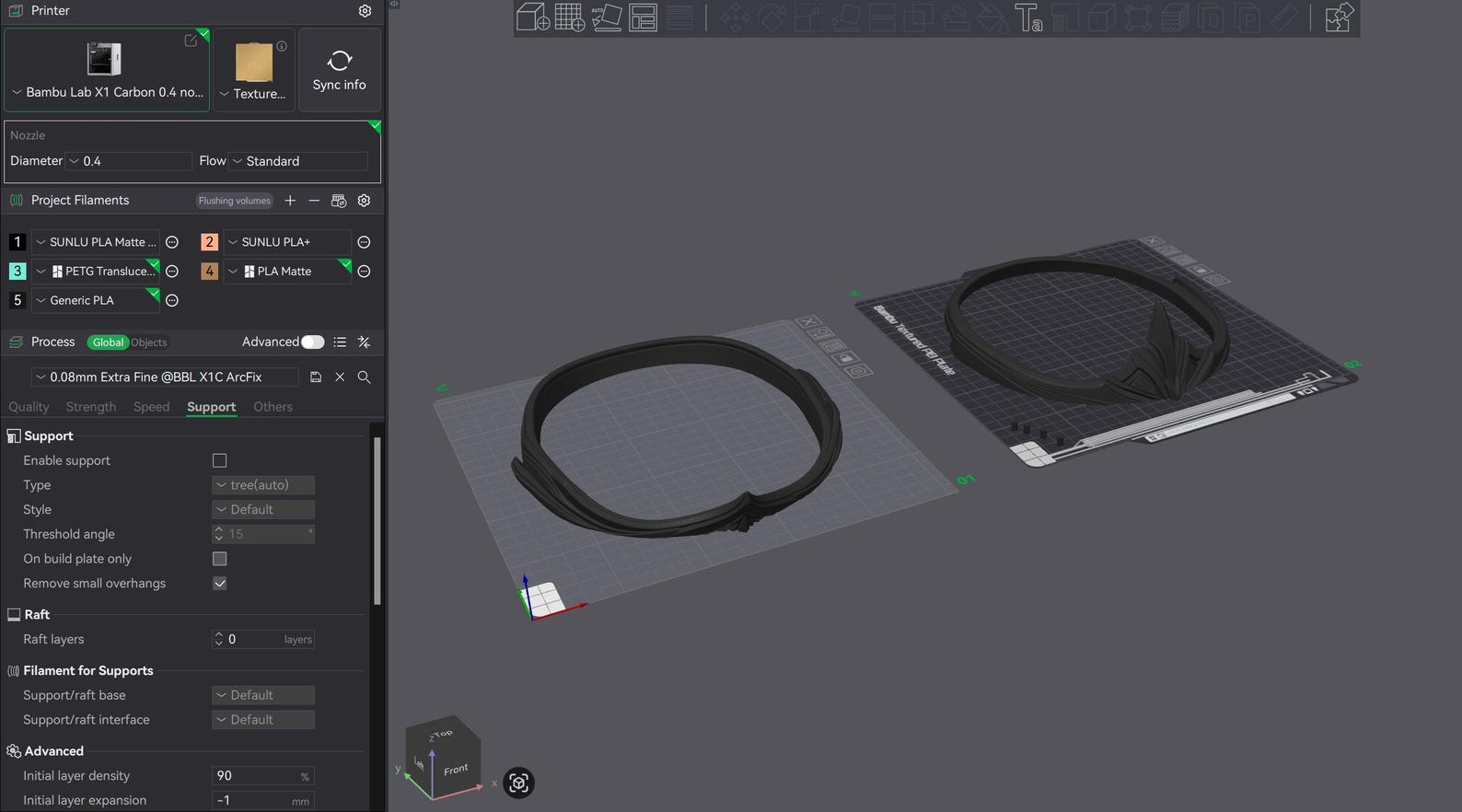The image size is (1462, 812).
Task: Open the assembly view icon
Action: coord(1339,17)
